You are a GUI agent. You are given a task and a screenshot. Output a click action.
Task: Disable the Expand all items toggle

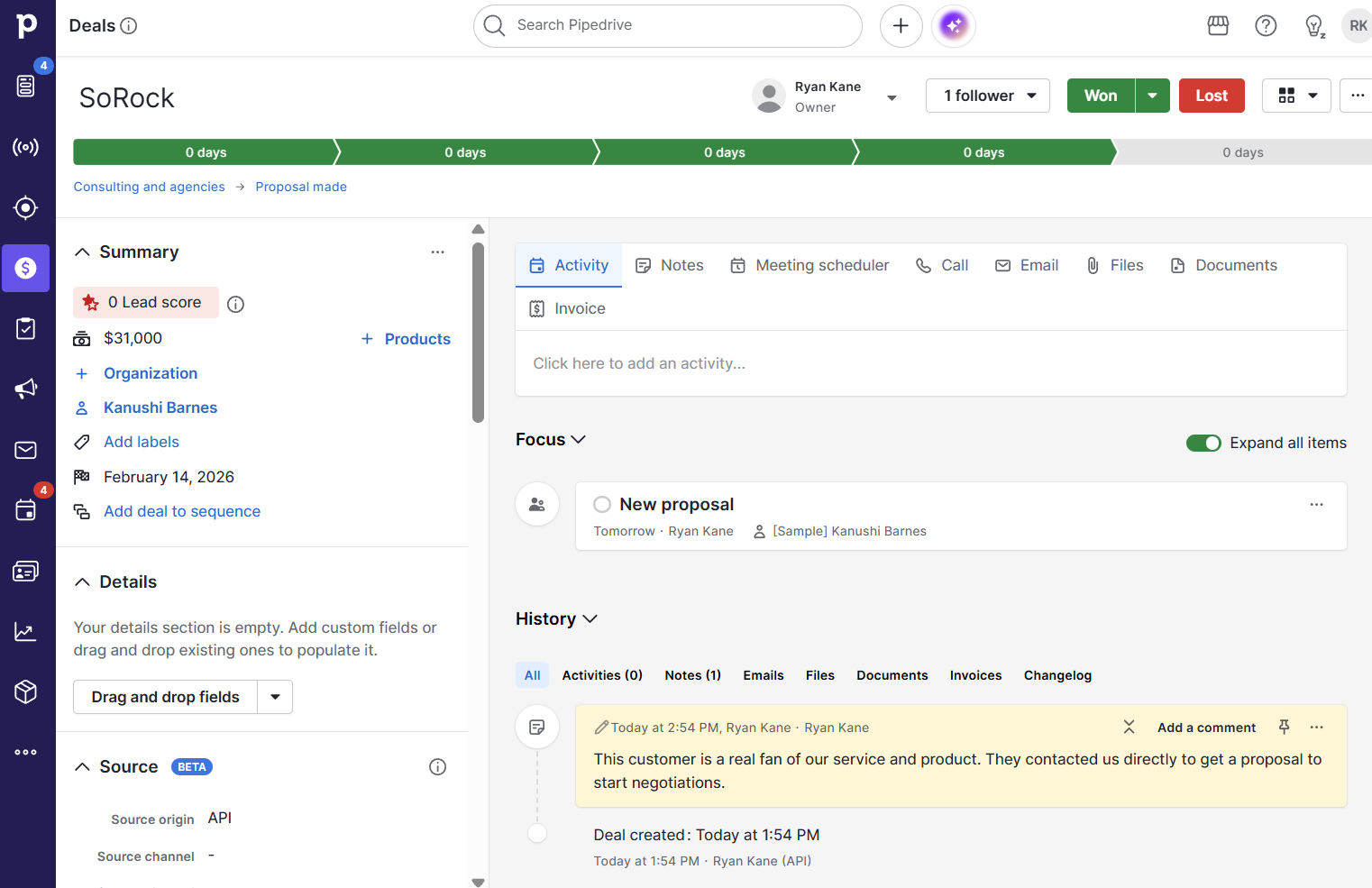pyautogui.click(x=1203, y=443)
